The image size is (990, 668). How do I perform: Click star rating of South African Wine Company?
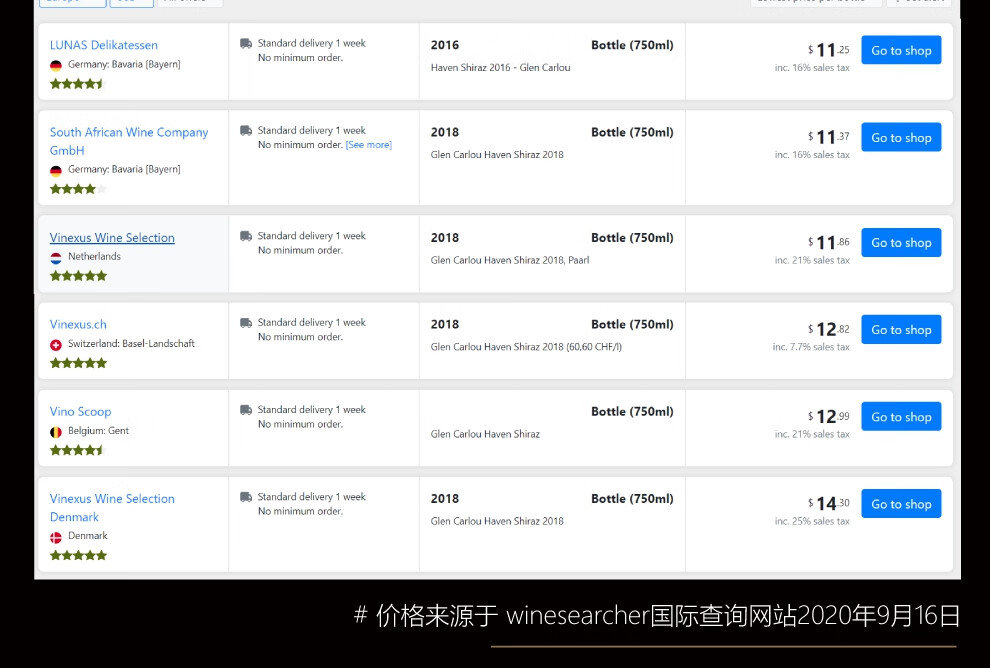(x=78, y=188)
